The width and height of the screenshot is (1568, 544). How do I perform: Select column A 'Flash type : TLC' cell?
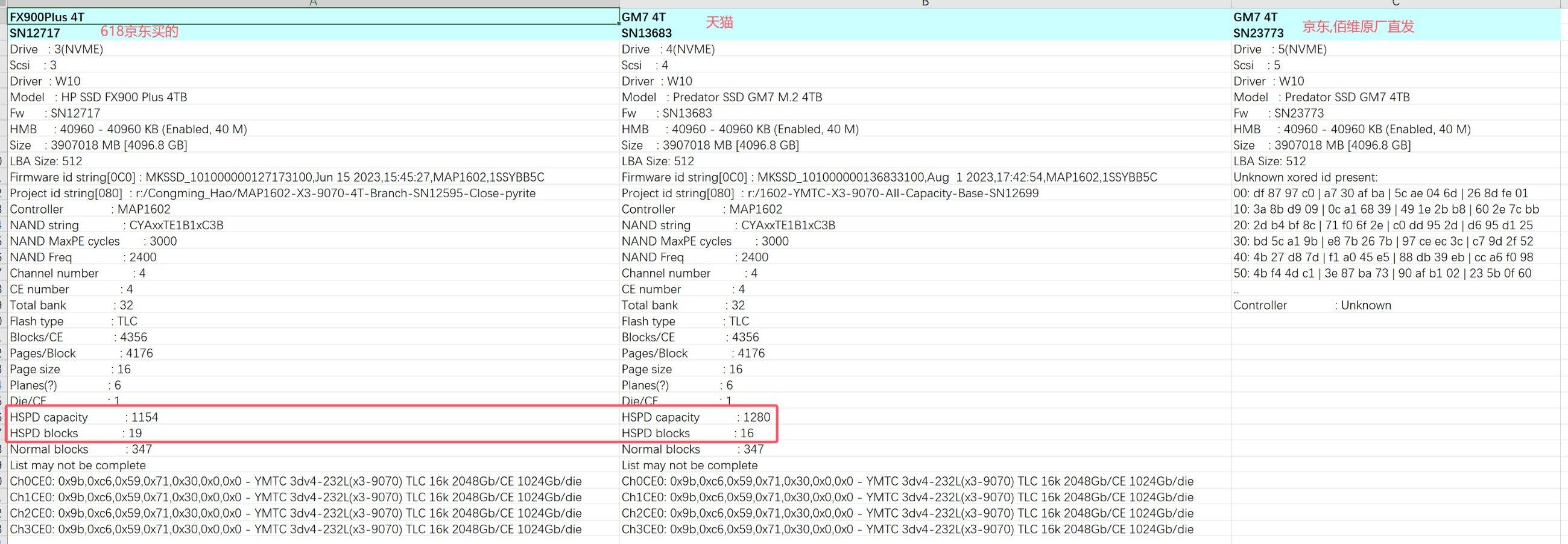pyautogui.click(x=313, y=321)
